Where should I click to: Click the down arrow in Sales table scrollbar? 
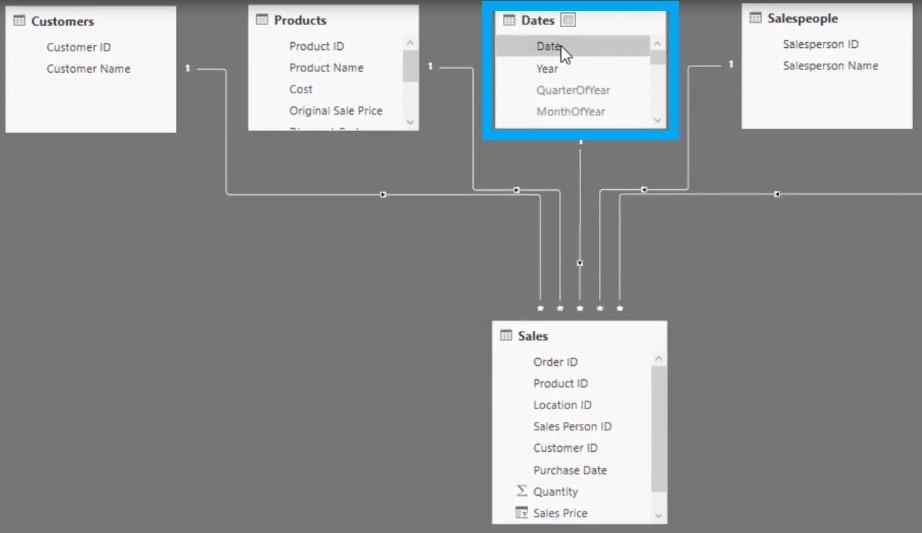659,515
